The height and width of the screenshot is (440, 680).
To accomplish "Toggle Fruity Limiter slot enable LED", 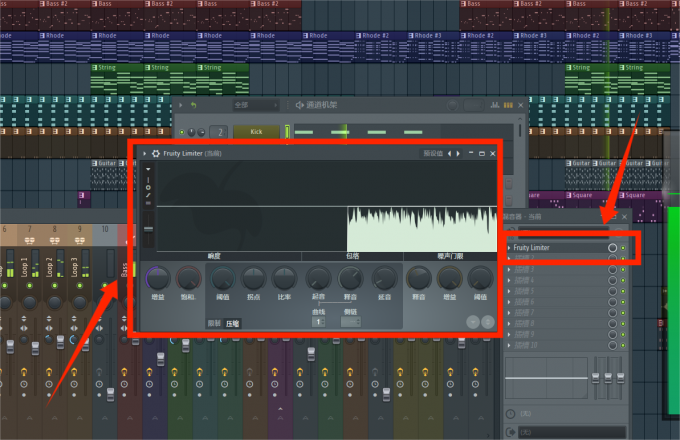I will tap(623, 248).
